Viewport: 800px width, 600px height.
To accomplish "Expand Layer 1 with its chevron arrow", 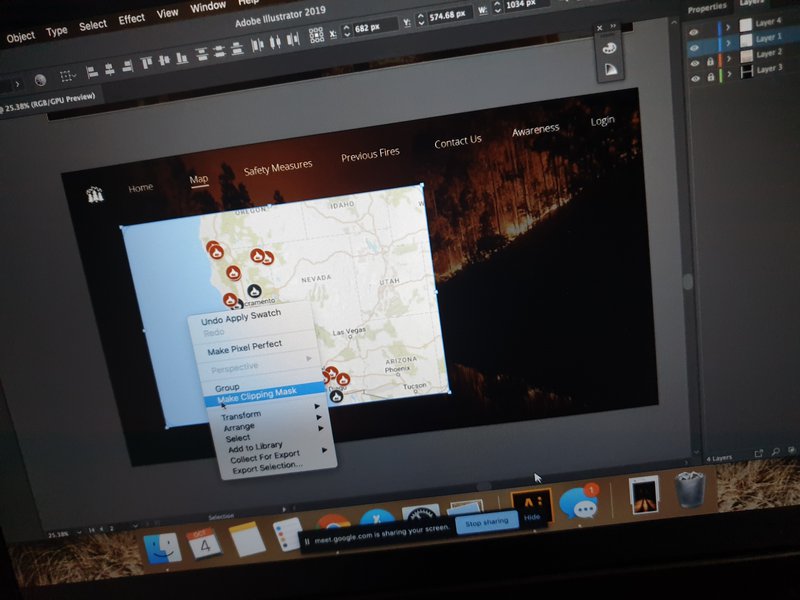I will [x=728, y=42].
